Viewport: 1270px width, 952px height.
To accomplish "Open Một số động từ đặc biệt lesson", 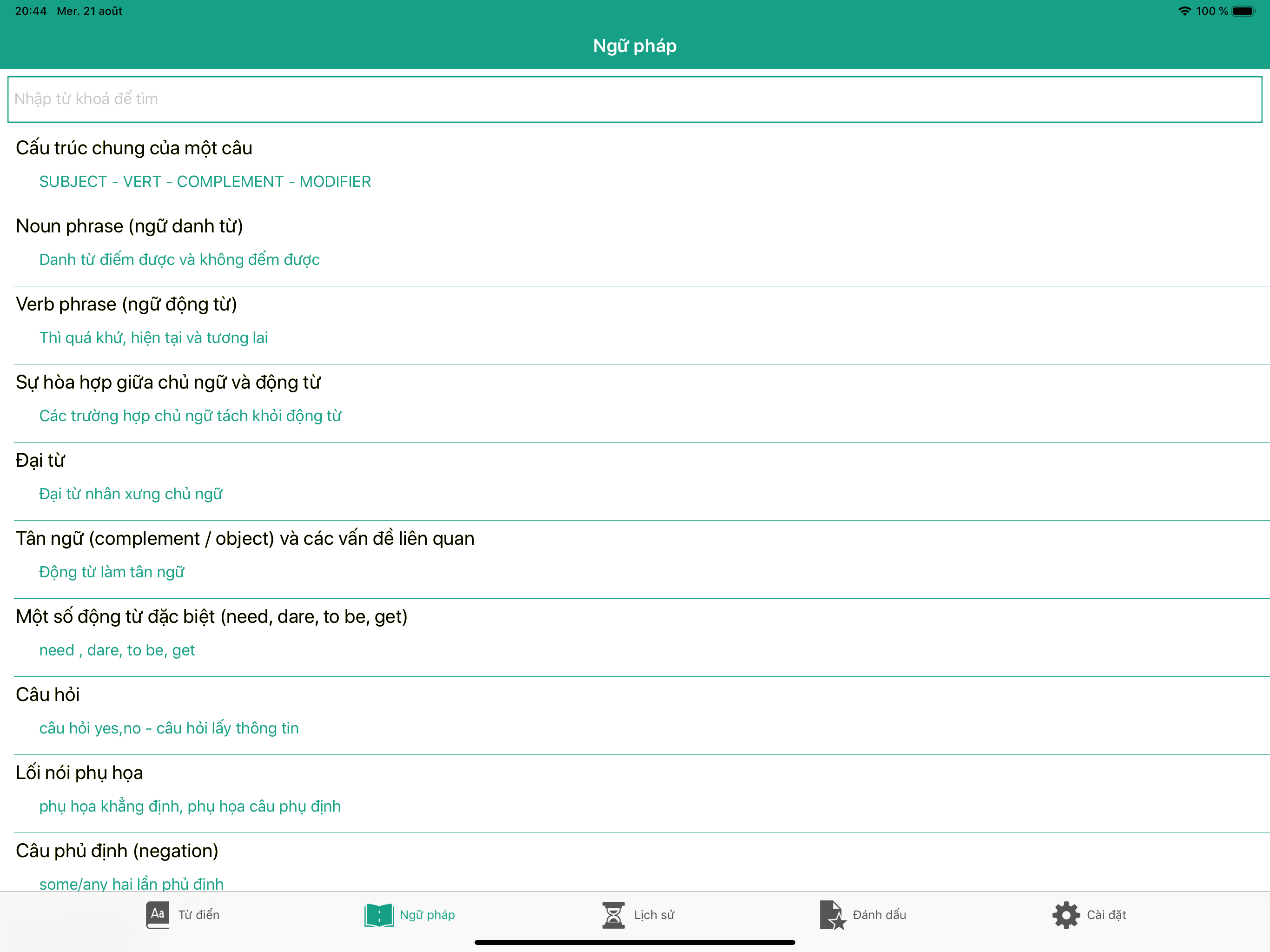I will click(212, 617).
